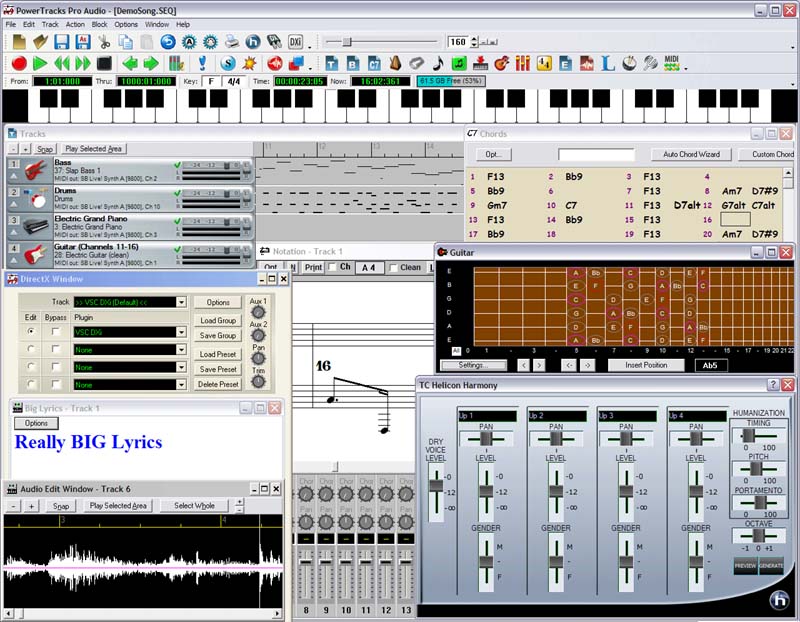Viewport: 800px width, 622px height.
Task: Check Bypass for the last plugin slot
Action: [x=56, y=384]
